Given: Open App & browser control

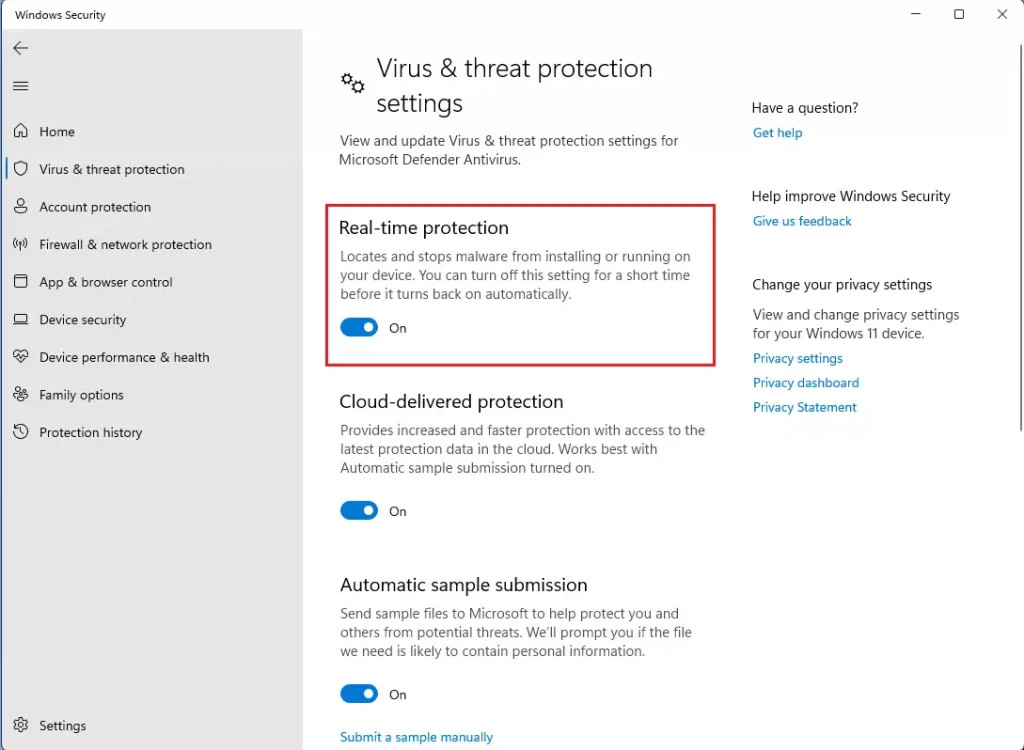Looking at the screenshot, I should [105, 282].
